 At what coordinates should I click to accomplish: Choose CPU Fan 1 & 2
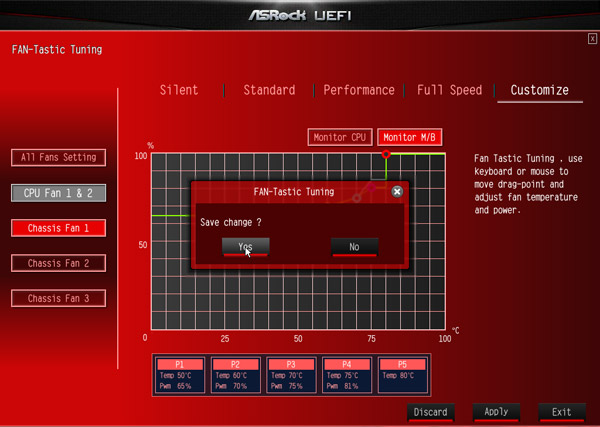point(59,193)
